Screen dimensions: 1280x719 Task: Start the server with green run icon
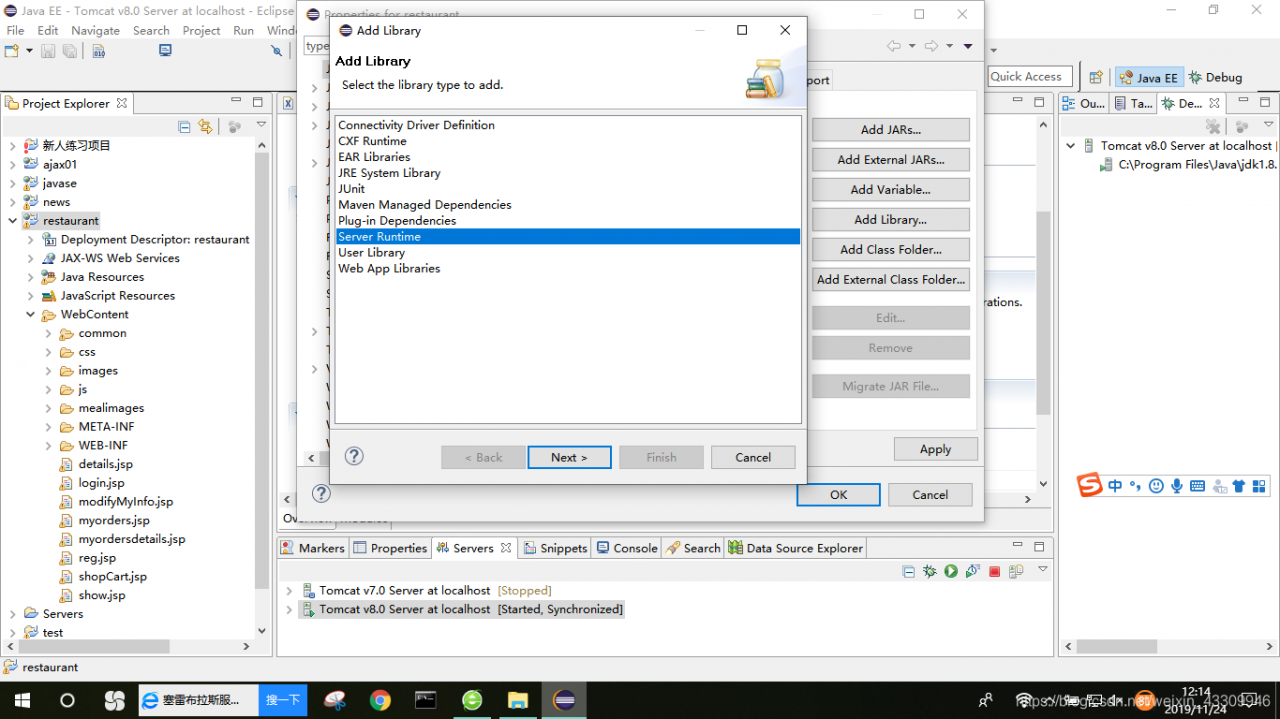pos(951,571)
